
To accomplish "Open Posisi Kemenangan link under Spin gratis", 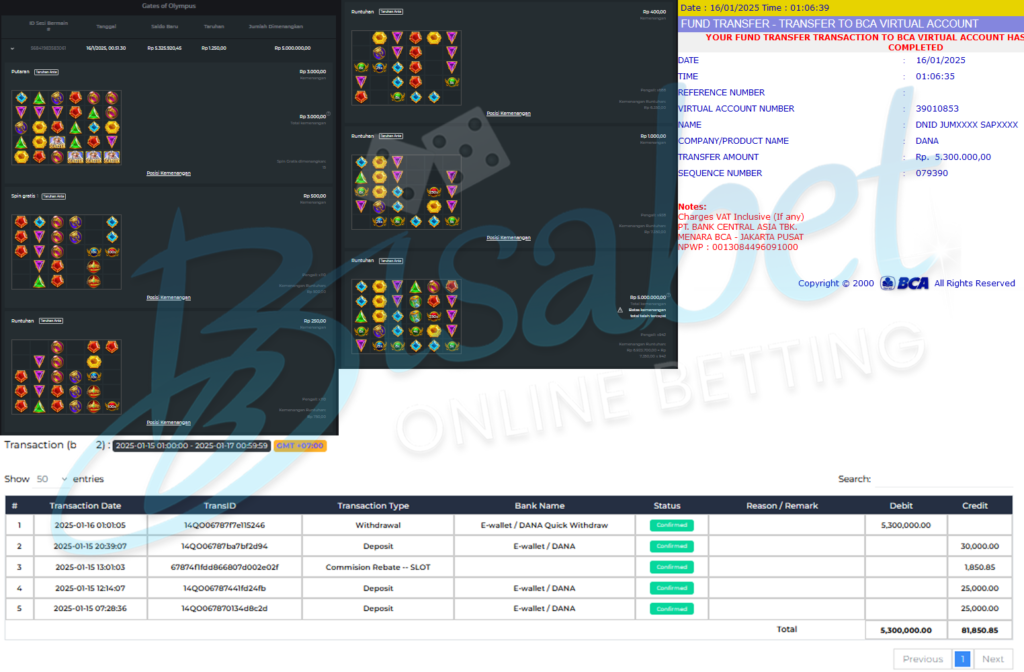I will pyautogui.click(x=168, y=297).
